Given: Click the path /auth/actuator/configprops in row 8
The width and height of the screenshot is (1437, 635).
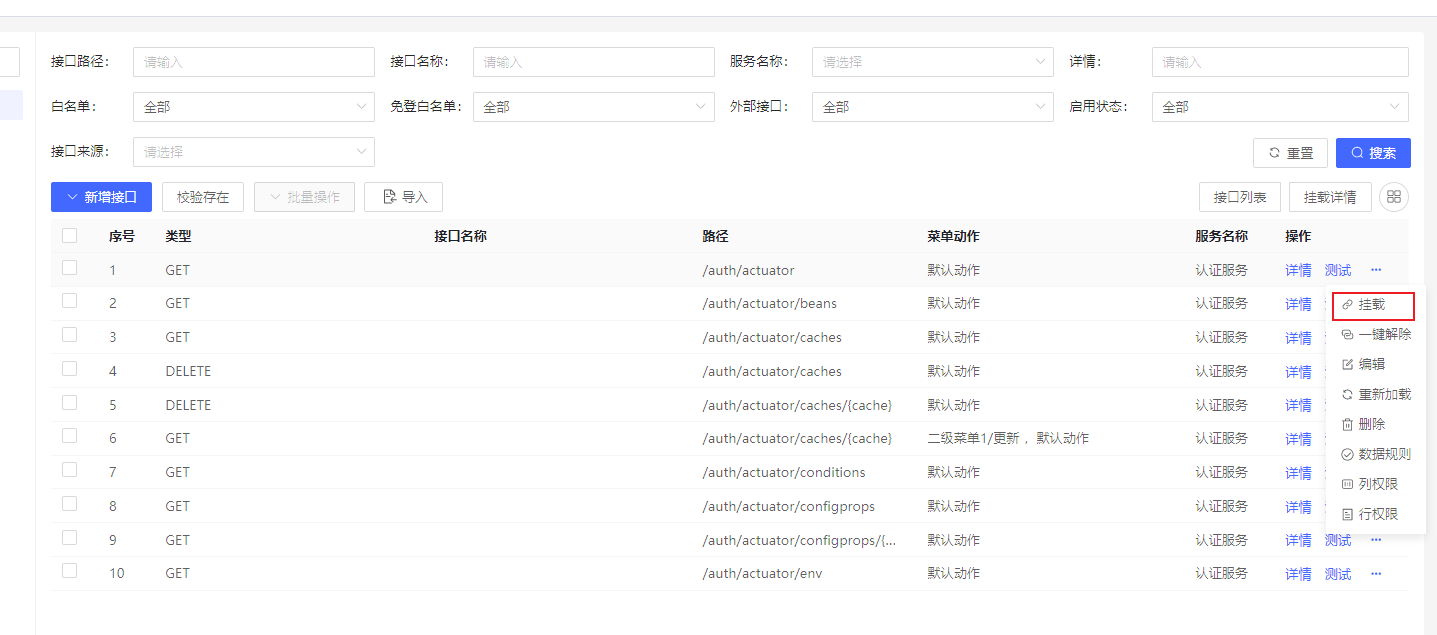Looking at the screenshot, I should (788, 506).
